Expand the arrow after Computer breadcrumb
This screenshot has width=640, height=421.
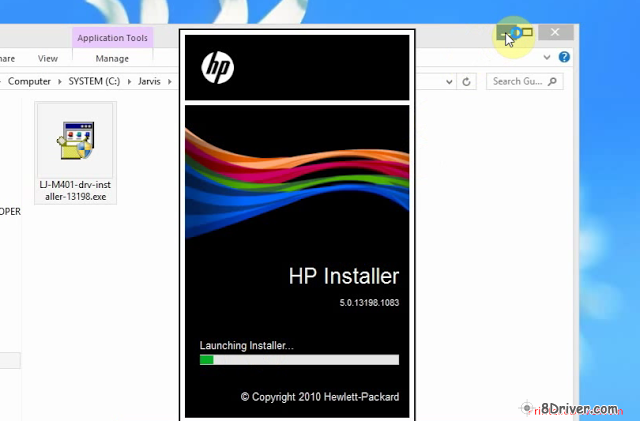[x=60, y=82]
